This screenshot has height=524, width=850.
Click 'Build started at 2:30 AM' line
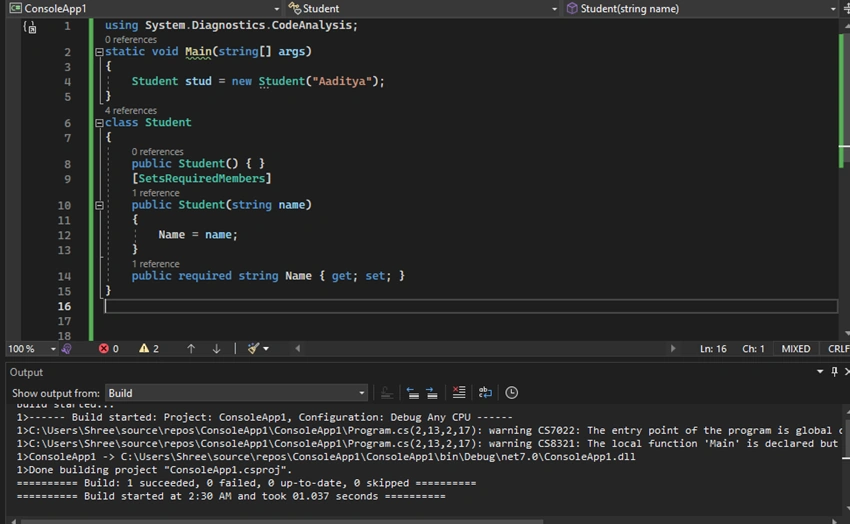coord(231,496)
